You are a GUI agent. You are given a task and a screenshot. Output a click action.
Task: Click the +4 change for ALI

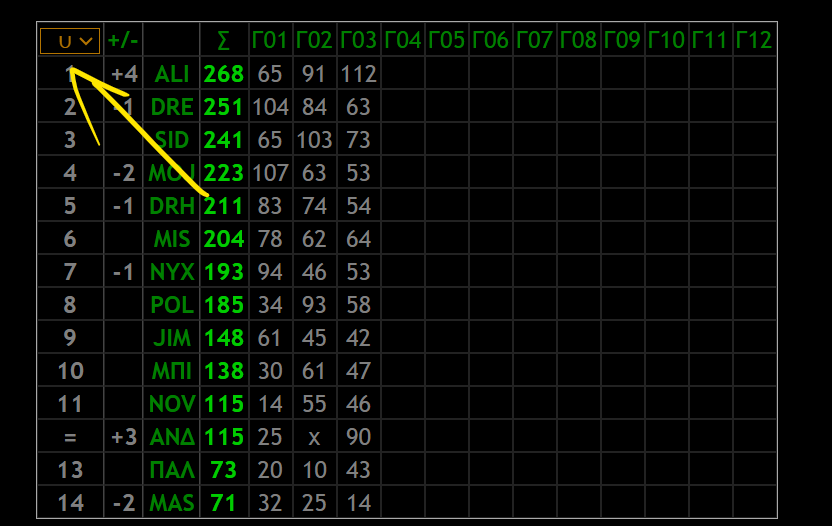pos(124,74)
